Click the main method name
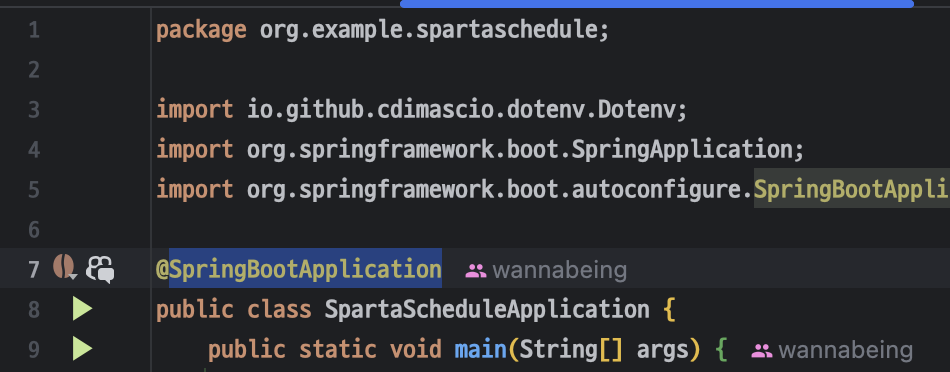This screenshot has height=372, width=950. click(480, 350)
